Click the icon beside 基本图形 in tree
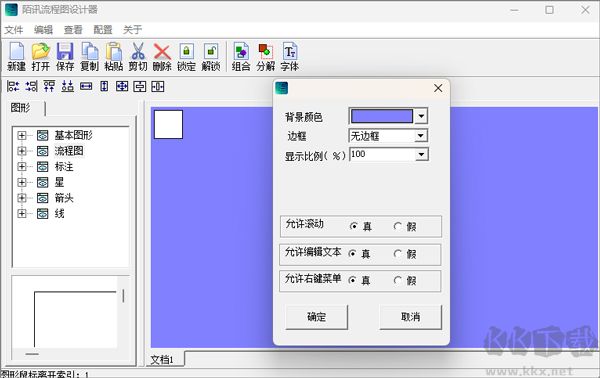This screenshot has width=600, height=378. (x=42, y=135)
